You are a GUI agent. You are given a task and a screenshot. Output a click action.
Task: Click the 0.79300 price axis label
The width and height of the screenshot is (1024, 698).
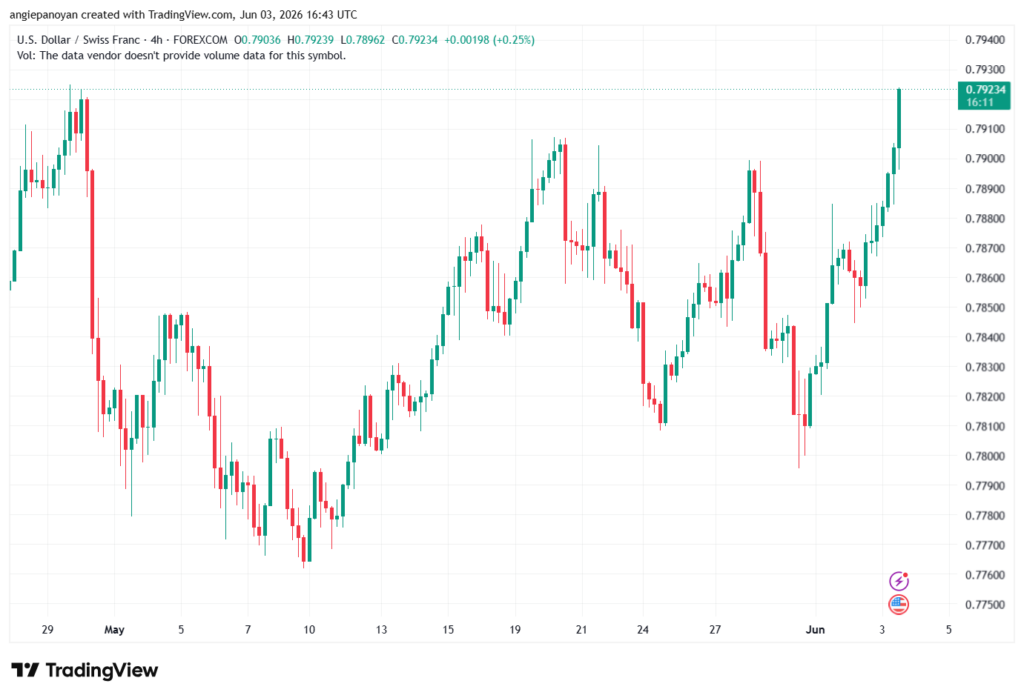[985, 69]
